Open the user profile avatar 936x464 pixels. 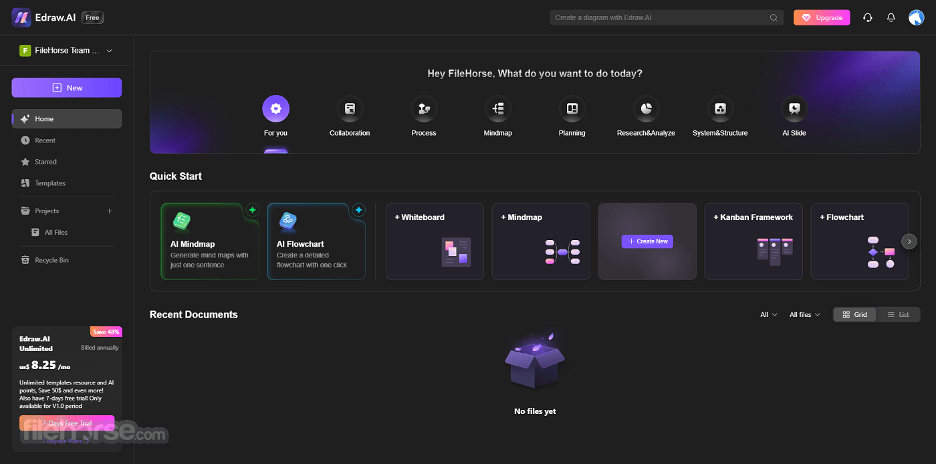[x=916, y=17]
